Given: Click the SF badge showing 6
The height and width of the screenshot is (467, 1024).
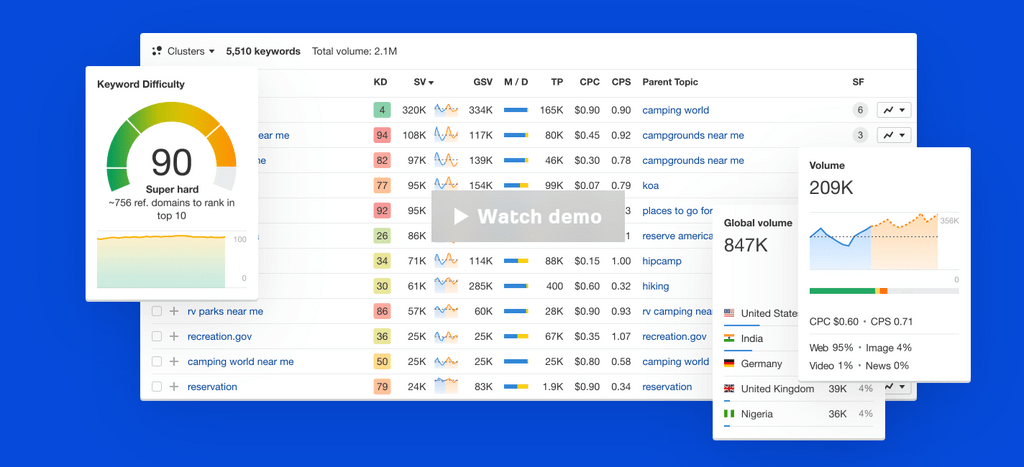Looking at the screenshot, I should click(860, 110).
